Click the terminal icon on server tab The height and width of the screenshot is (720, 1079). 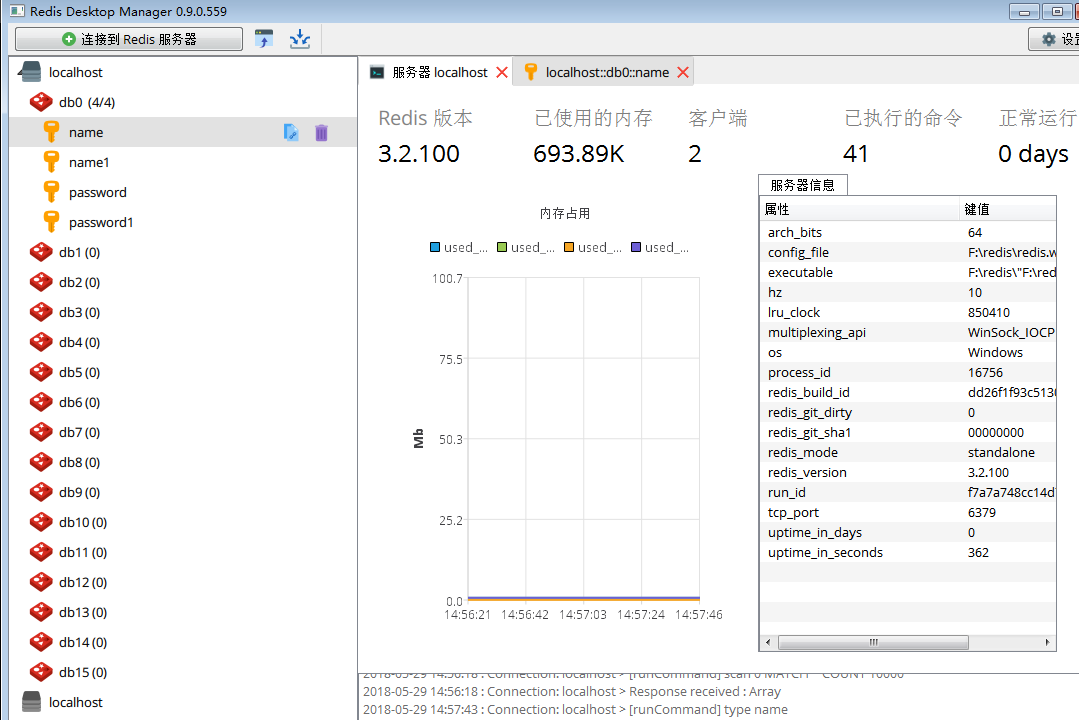(x=377, y=72)
